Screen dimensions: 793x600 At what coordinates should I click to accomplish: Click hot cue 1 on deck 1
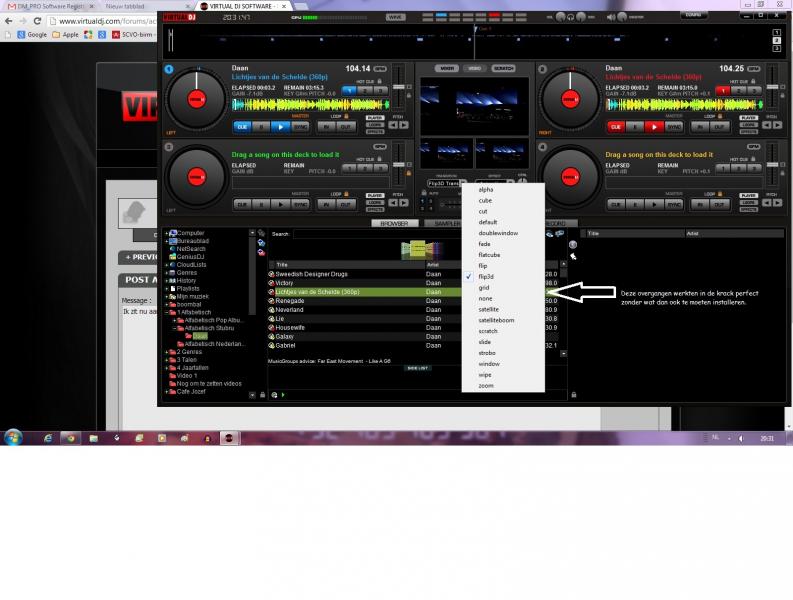tap(349, 91)
